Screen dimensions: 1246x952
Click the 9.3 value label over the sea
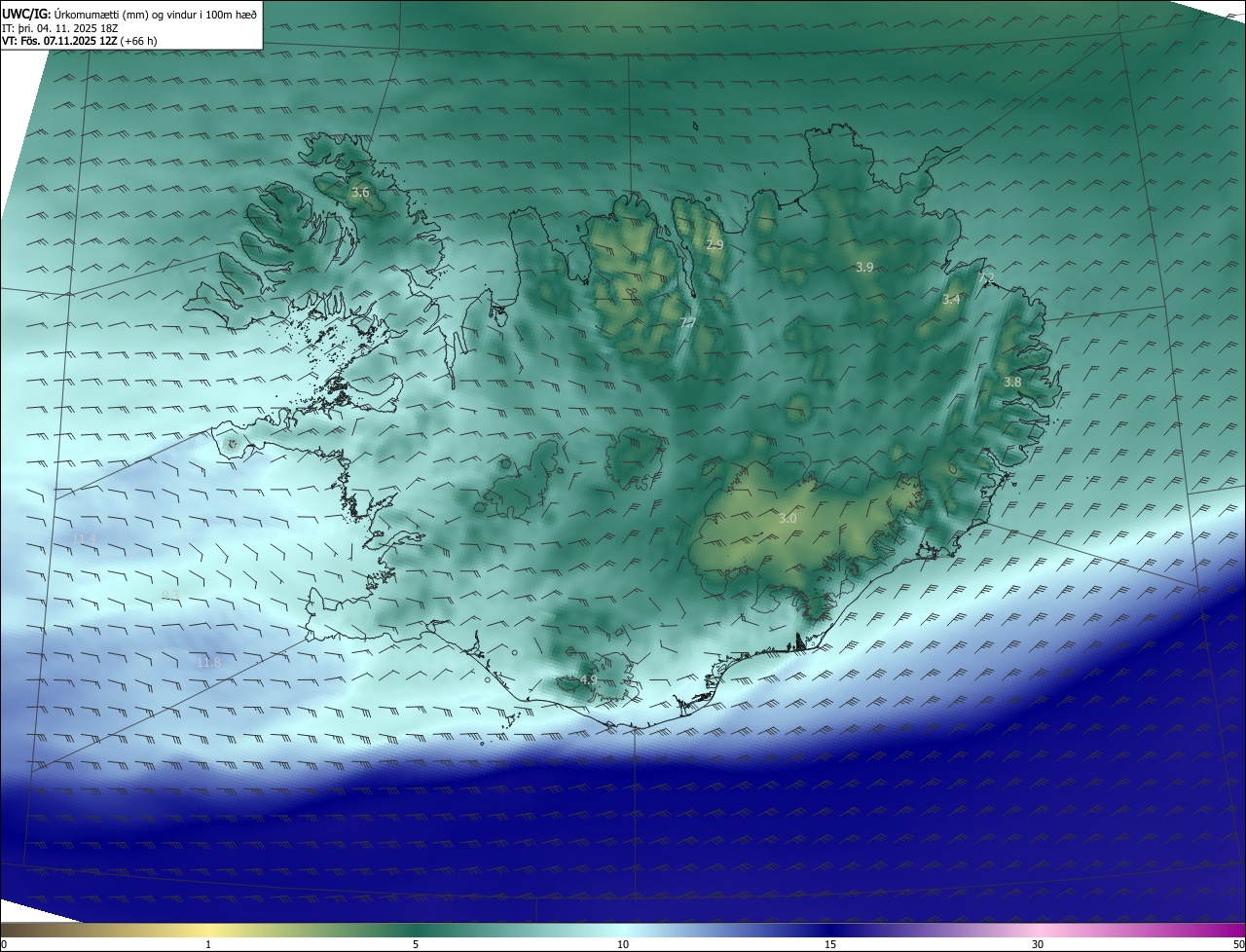pyautogui.click(x=170, y=595)
